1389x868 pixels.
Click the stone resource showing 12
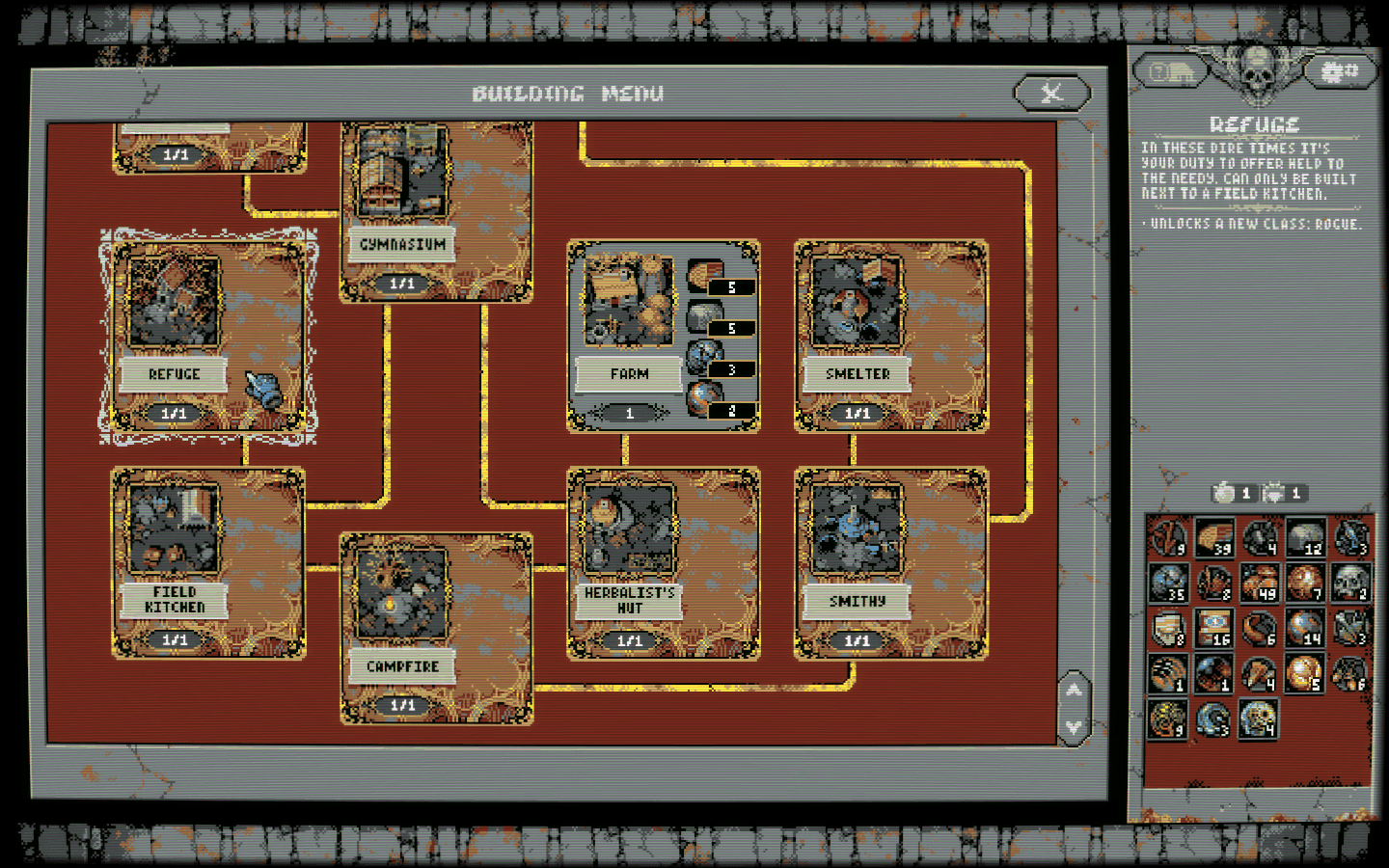tap(1305, 538)
